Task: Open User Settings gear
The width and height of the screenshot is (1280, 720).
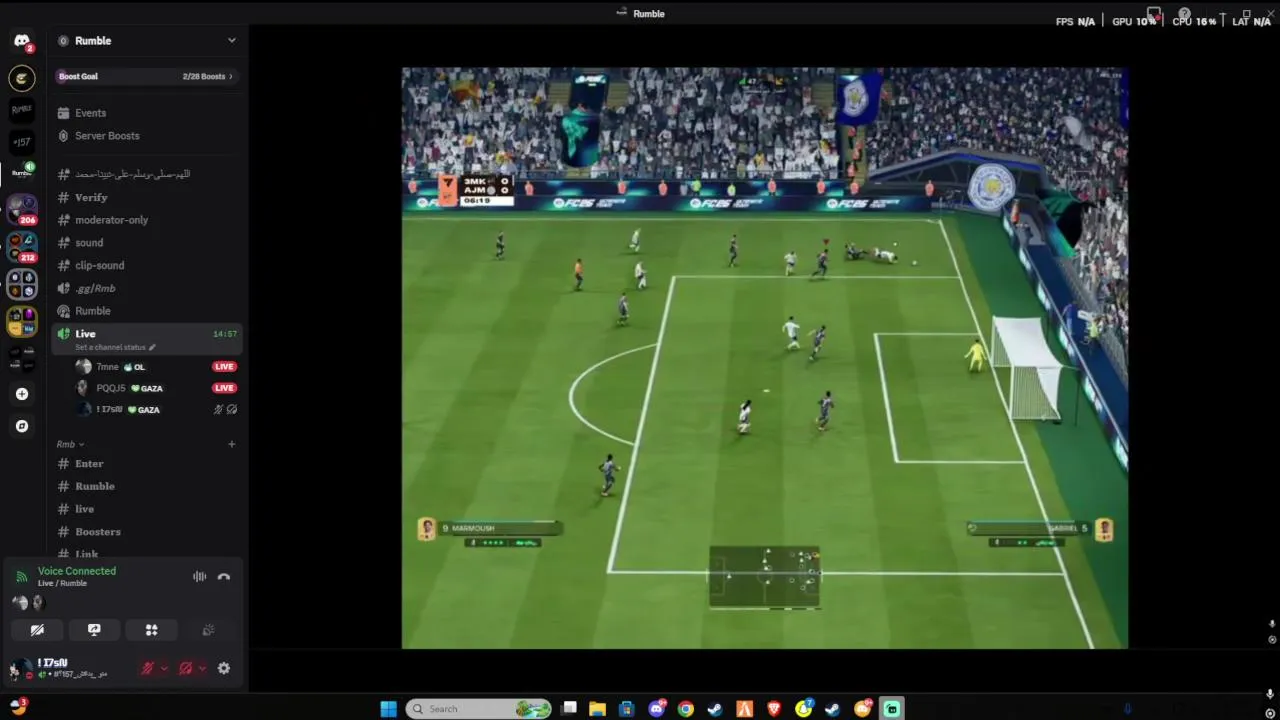Action: (x=224, y=669)
